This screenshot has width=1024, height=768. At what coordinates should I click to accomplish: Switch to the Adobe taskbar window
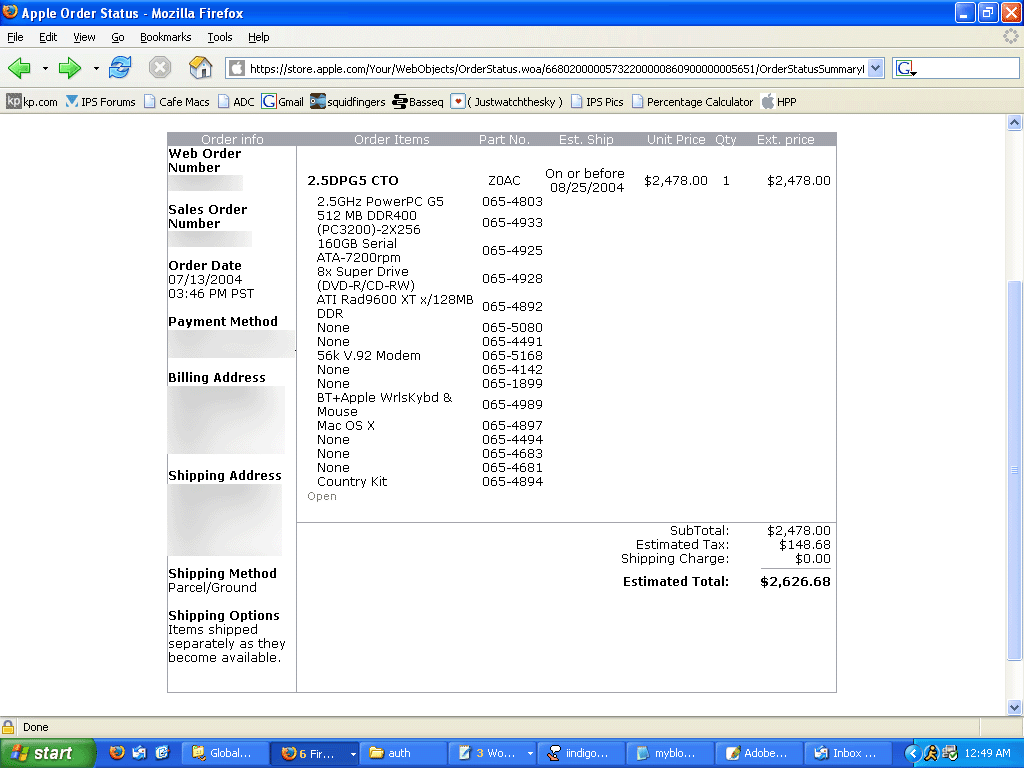(760, 753)
